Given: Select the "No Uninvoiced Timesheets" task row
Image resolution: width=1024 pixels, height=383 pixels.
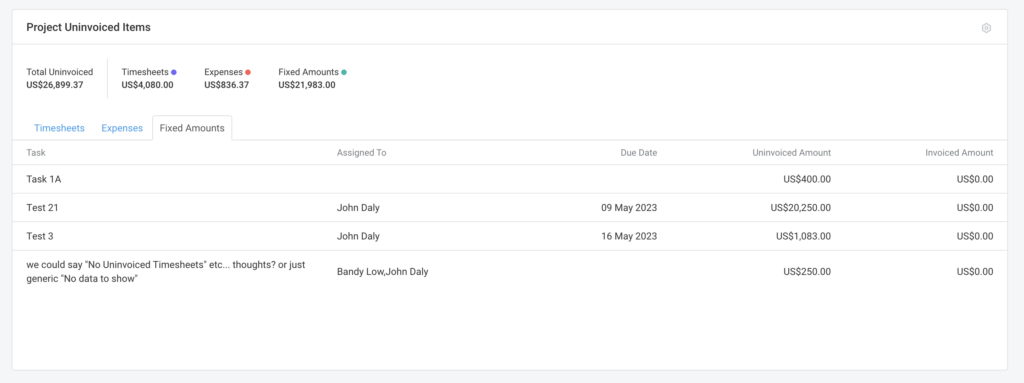Looking at the screenshot, I should coord(509,271).
